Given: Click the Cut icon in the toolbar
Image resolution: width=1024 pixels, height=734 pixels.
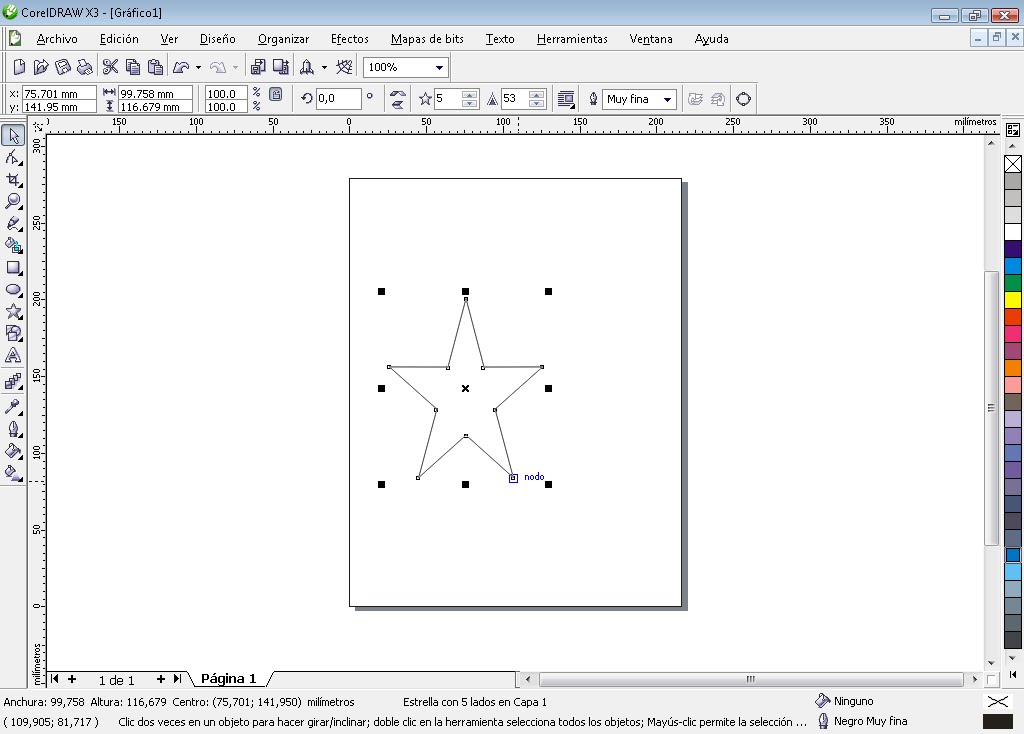Looking at the screenshot, I should click(x=108, y=66).
